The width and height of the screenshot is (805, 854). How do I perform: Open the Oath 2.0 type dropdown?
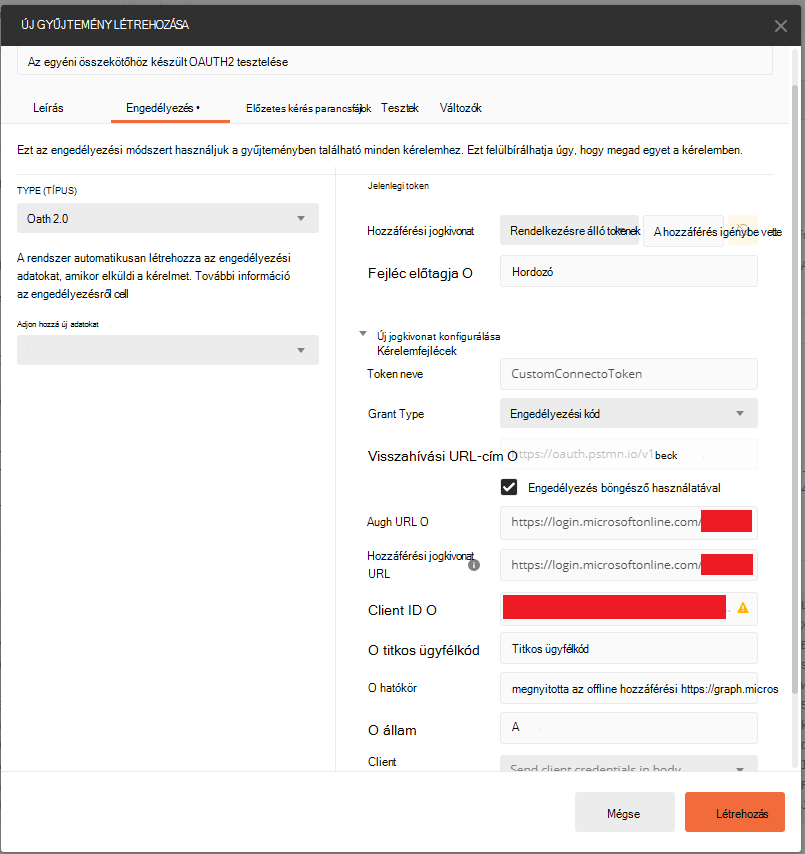(x=168, y=218)
